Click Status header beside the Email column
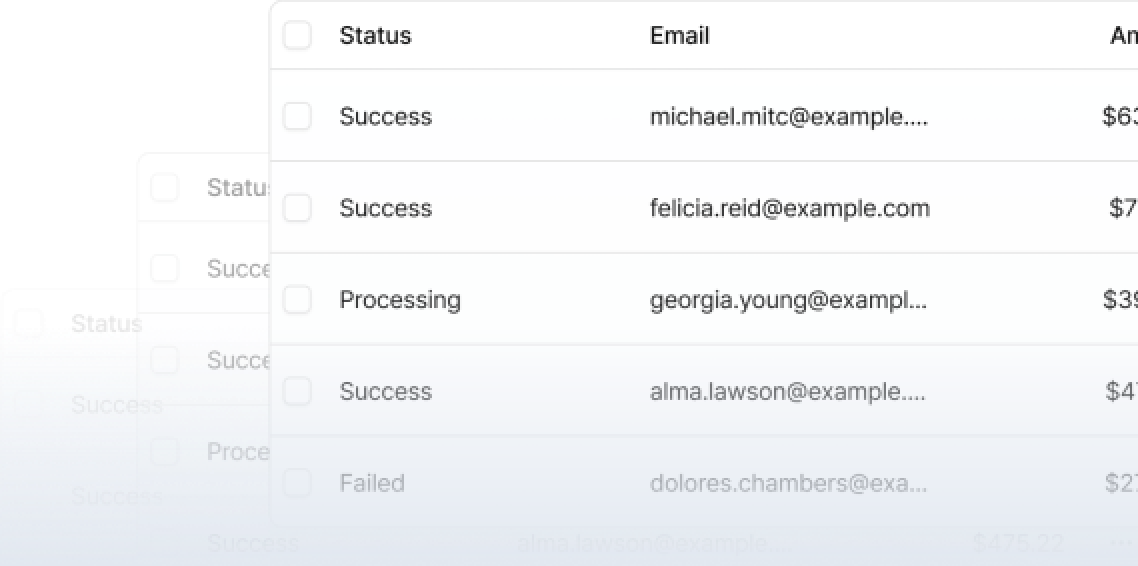The height and width of the screenshot is (566, 1138). point(375,36)
